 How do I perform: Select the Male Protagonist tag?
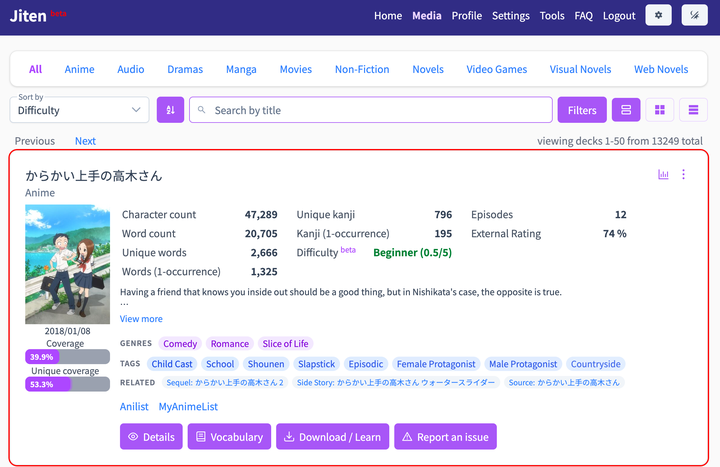coord(523,364)
